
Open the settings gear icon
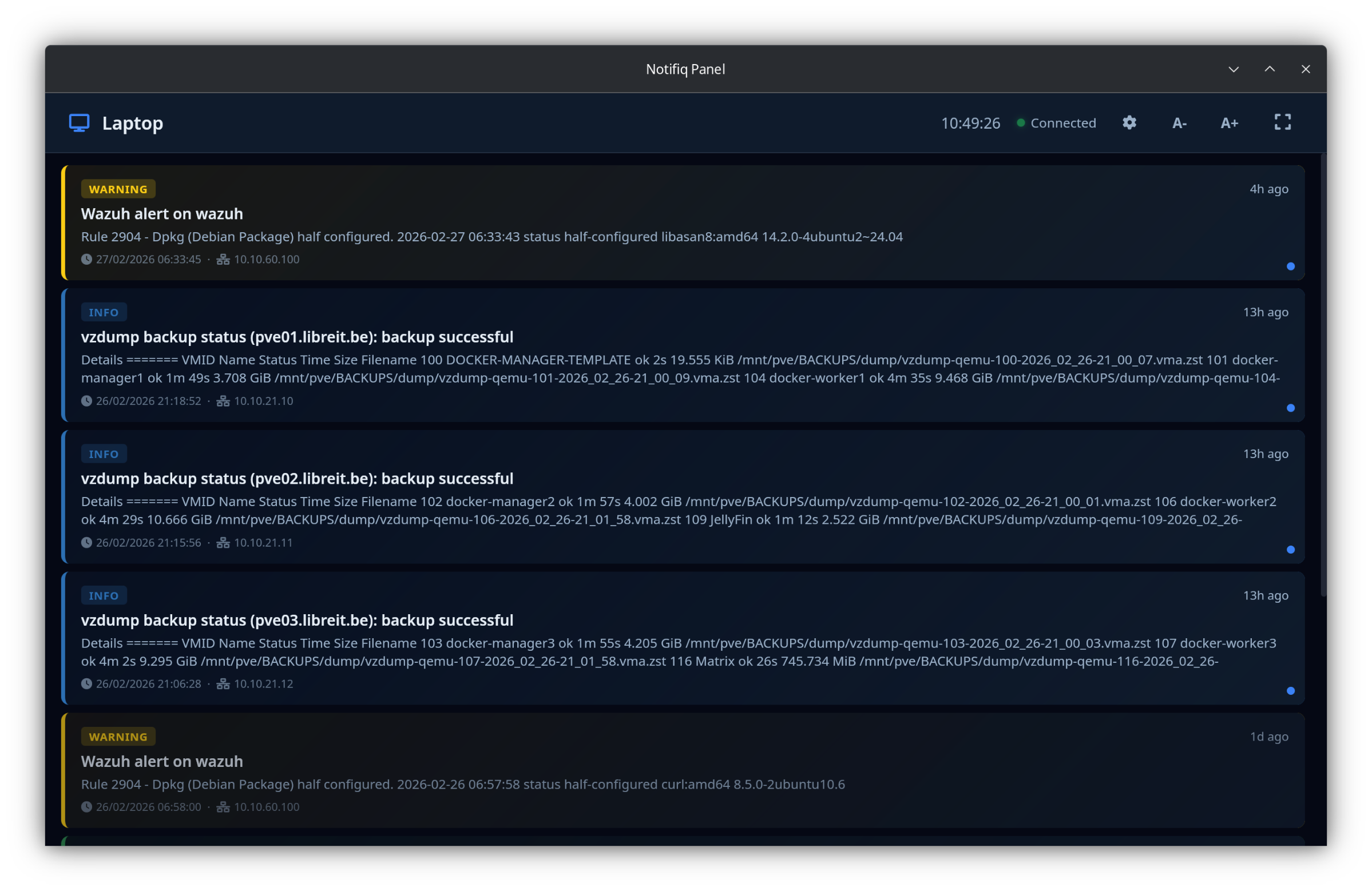[1129, 123]
